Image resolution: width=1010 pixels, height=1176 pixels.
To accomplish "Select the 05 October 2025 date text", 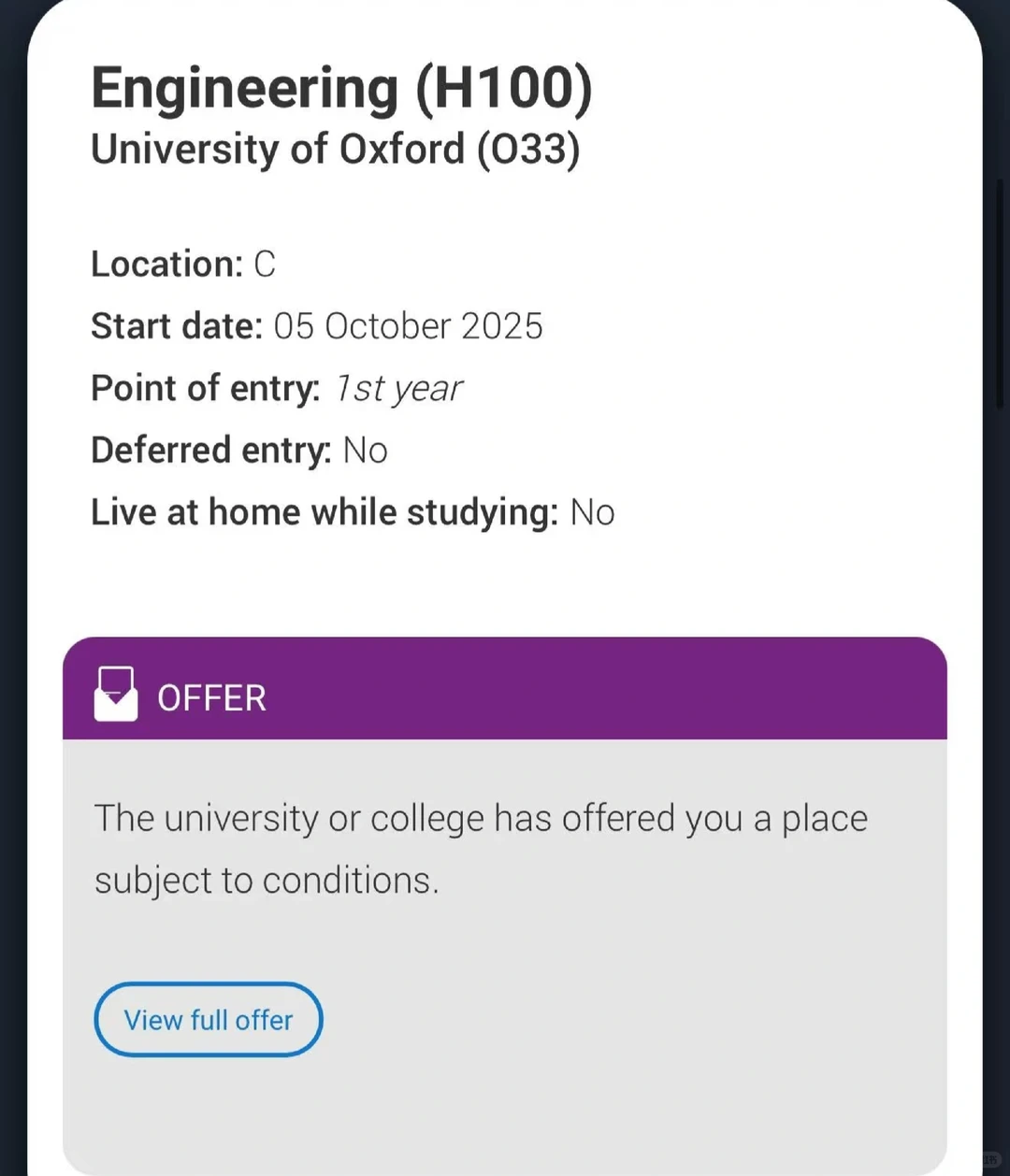I will click(408, 326).
